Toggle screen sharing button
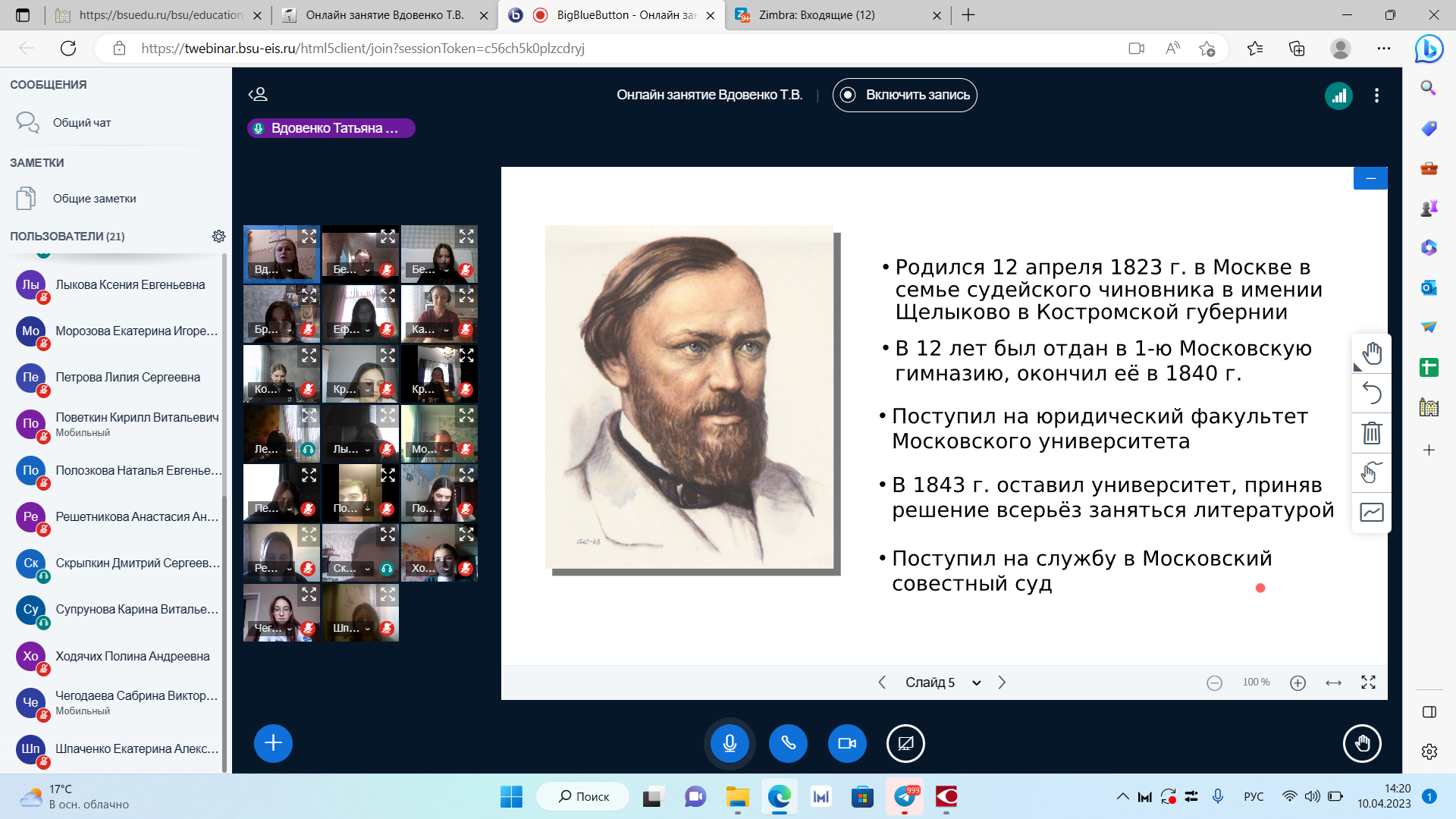Image resolution: width=1456 pixels, height=819 pixels. coord(905,743)
